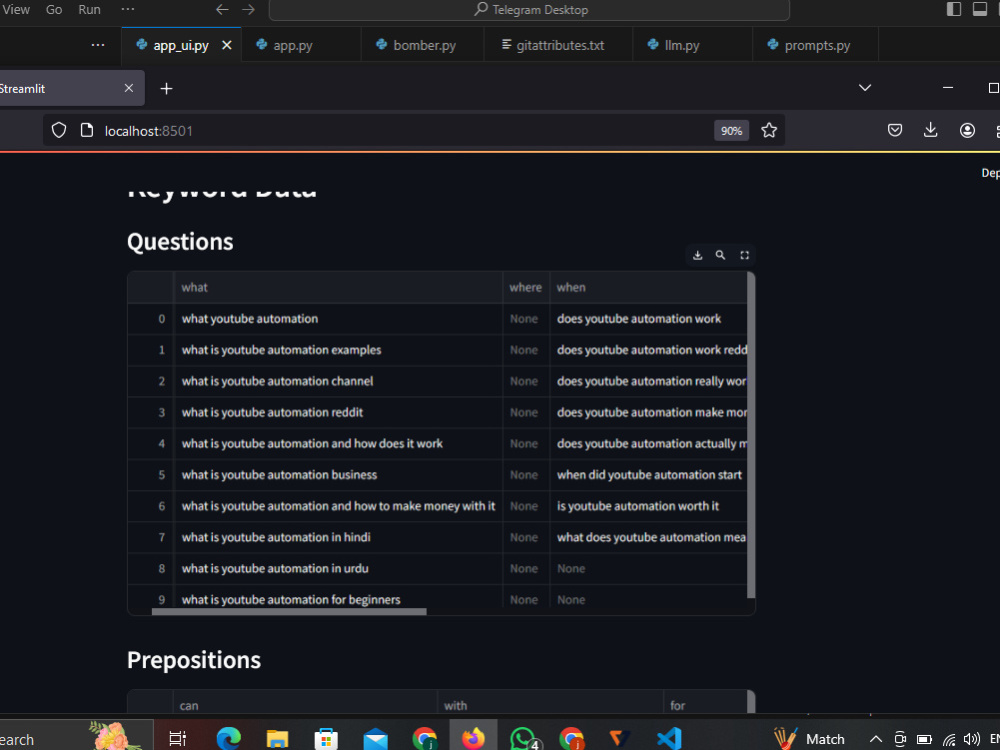Open the Wi-Fi network tray icon
The height and width of the screenshot is (750, 1000).
pos(950,739)
